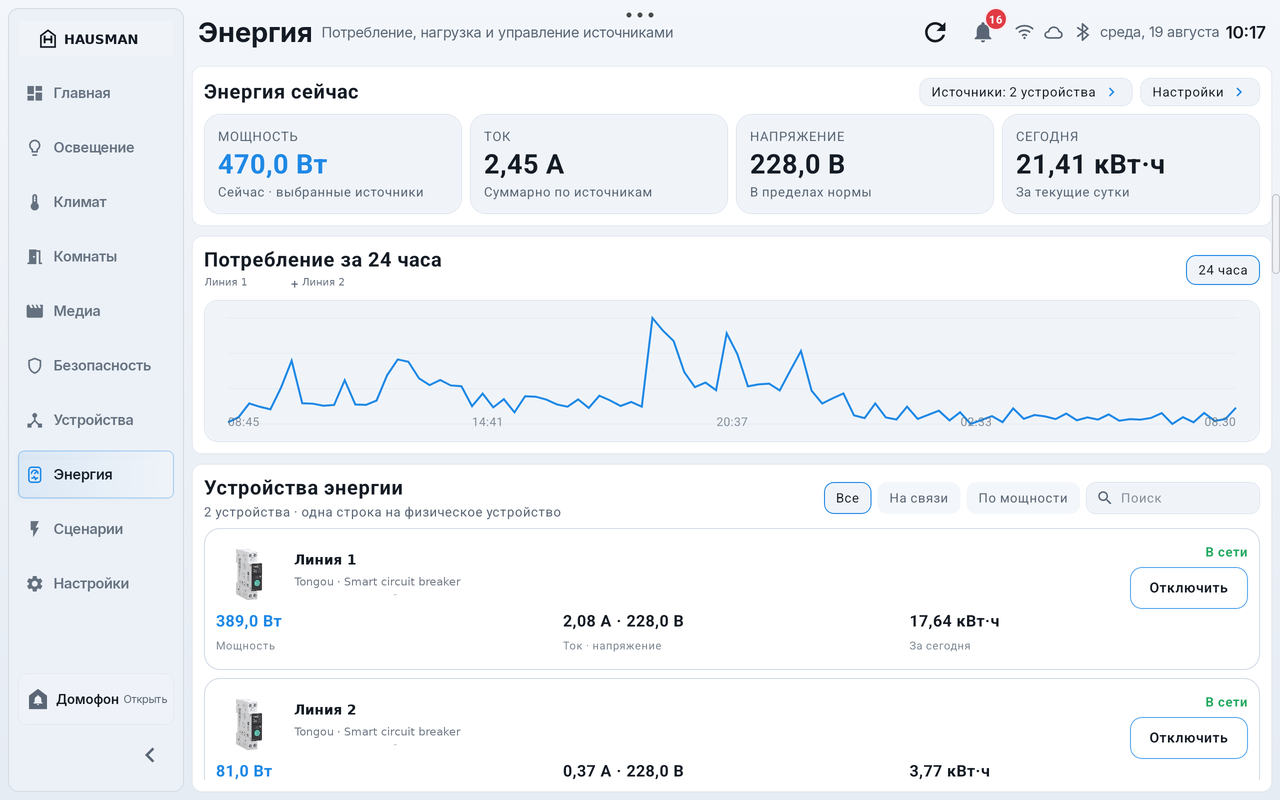Отключить Линия 1 breaker
The width and height of the screenshot is (1280, 800).
click(1189, 588)
